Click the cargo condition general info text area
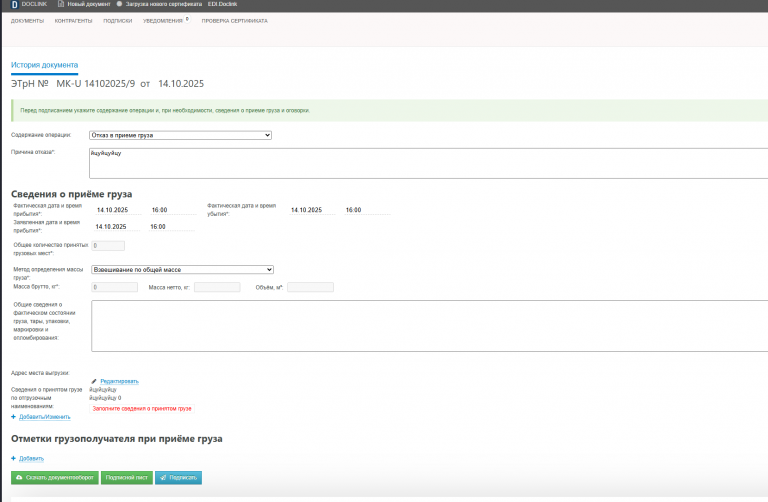Screen dimensions: 768x502 [x=430, y=326]
